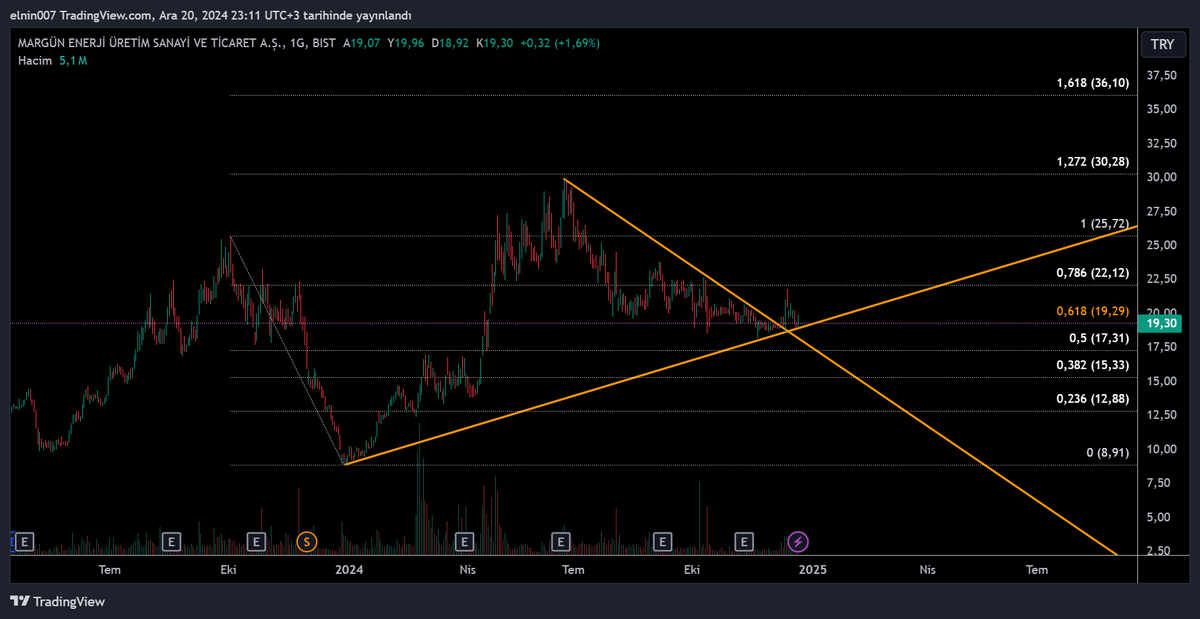Click the 7,50 price axis label

tap(1161, 483)
